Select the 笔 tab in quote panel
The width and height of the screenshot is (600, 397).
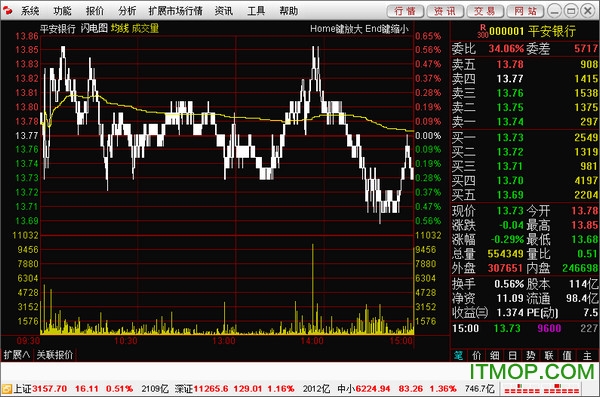pos(458,356)
